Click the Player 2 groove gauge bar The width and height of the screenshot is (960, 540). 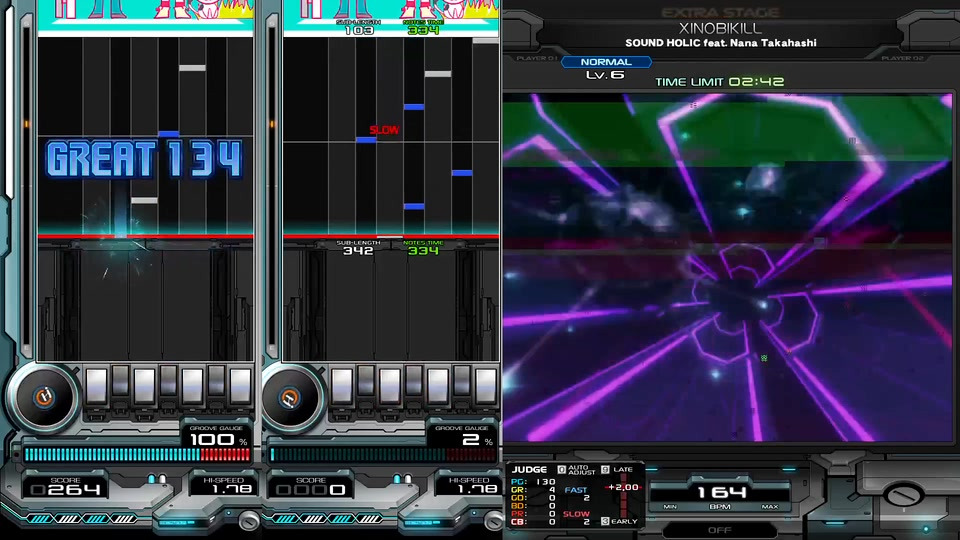383,454
